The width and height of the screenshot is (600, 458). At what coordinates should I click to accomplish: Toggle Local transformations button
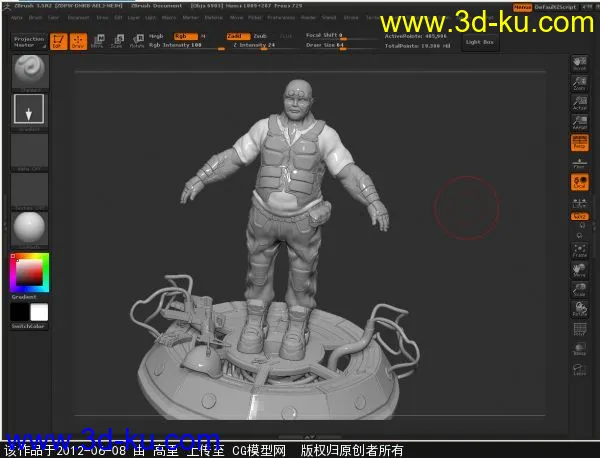(x=580, y=182)
